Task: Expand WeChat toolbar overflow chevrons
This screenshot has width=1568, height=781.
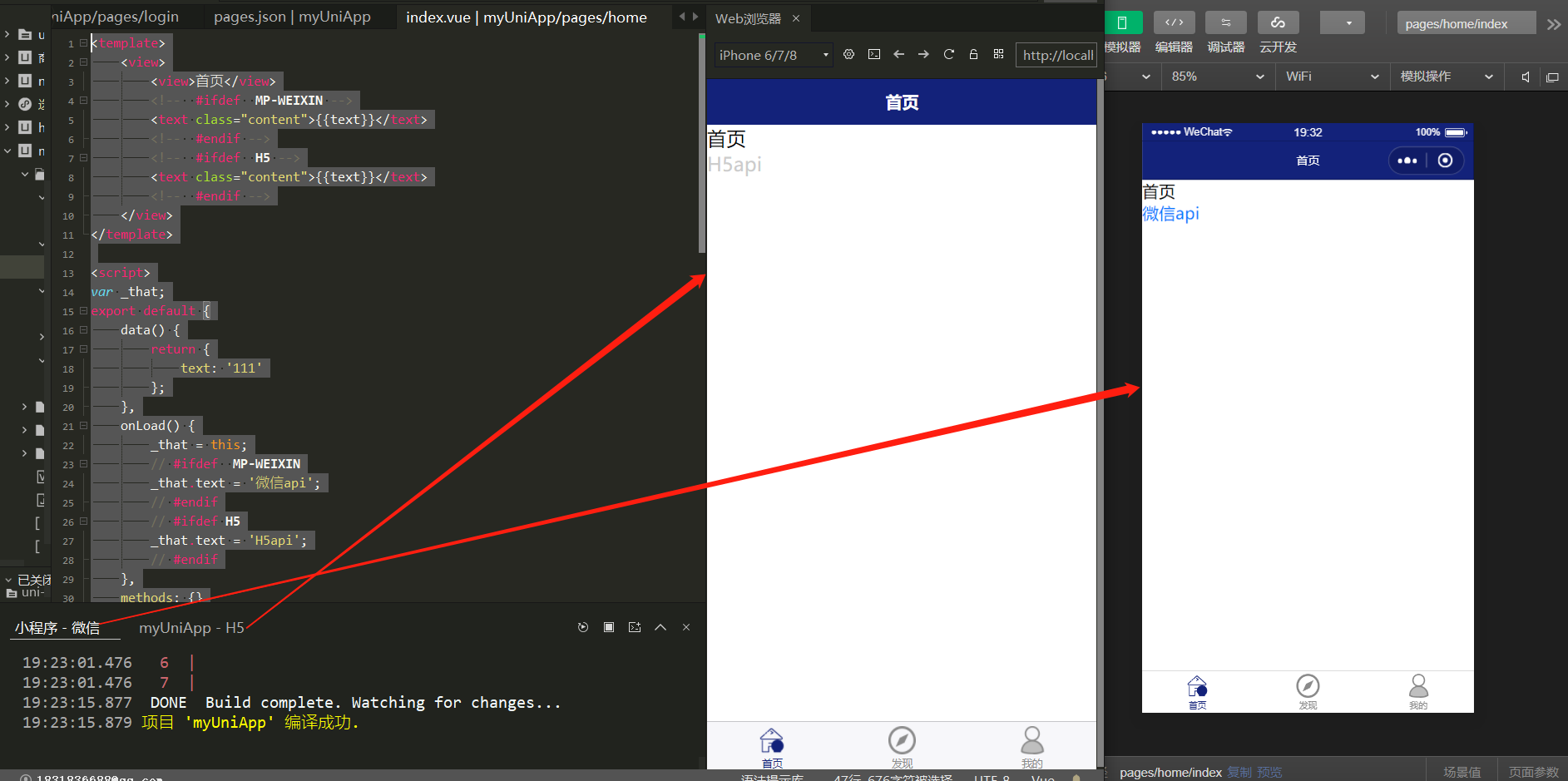Action: click(x=1553, y=24)
